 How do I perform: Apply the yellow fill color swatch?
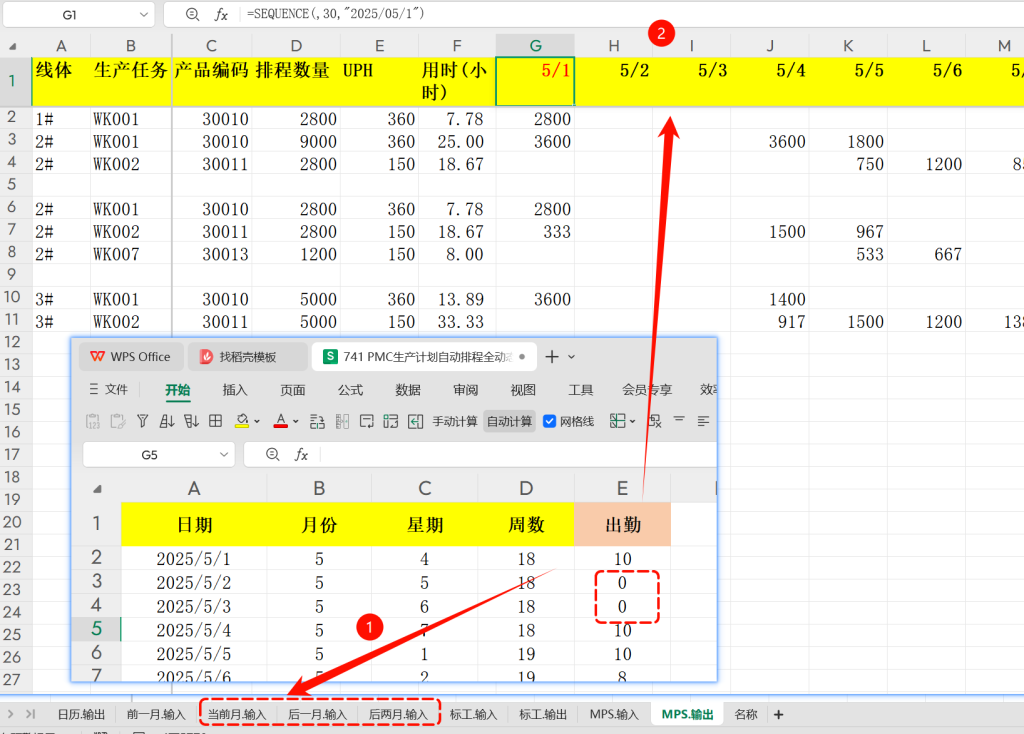(x=242, y=421)
